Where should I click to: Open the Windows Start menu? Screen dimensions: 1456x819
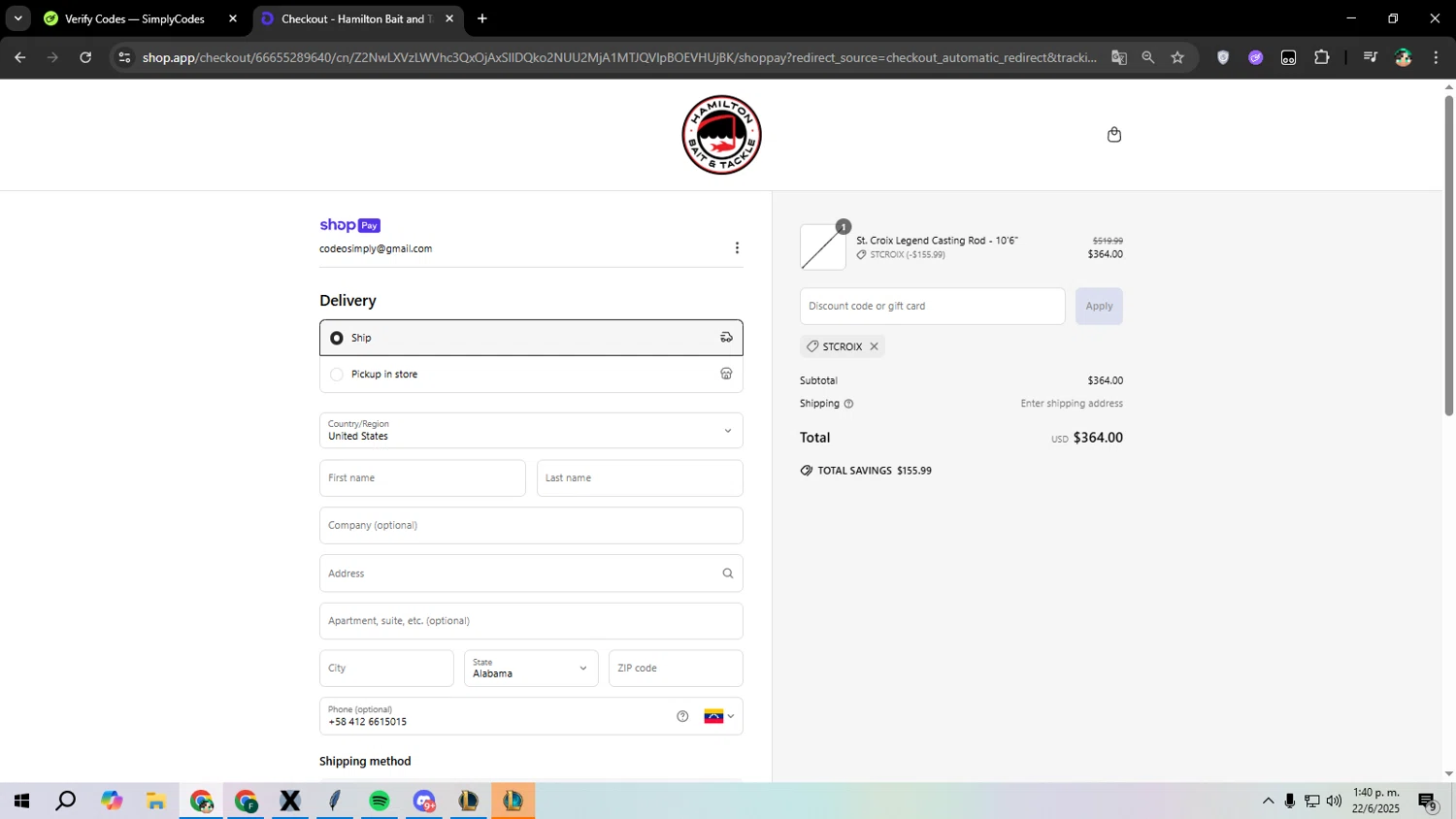click(21, 802)
